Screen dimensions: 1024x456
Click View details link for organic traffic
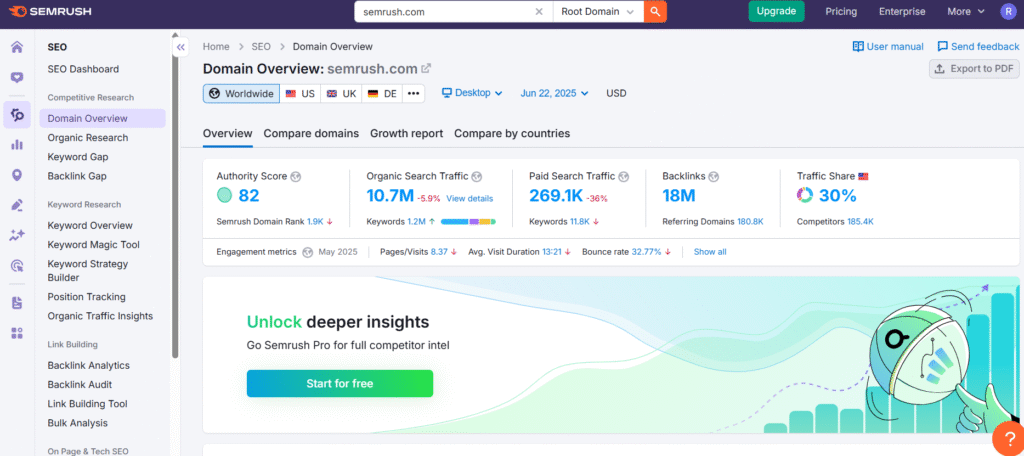tap(470, 199)
